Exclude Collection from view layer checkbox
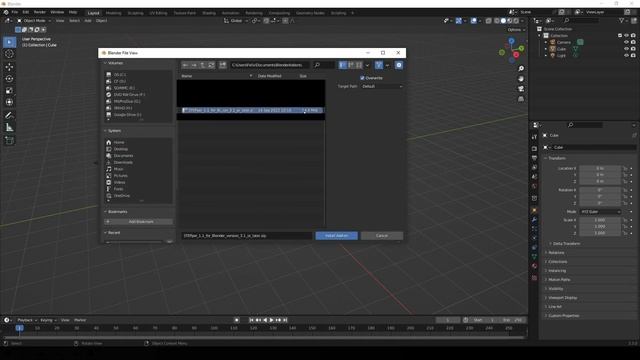 [x=620, y=36]
